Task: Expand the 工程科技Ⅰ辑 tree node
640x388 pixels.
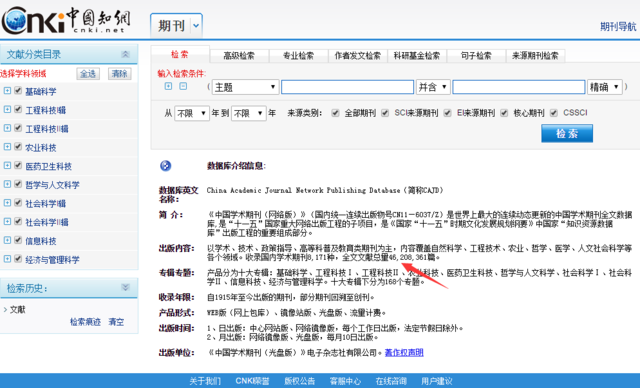Action: coord(7,109)
